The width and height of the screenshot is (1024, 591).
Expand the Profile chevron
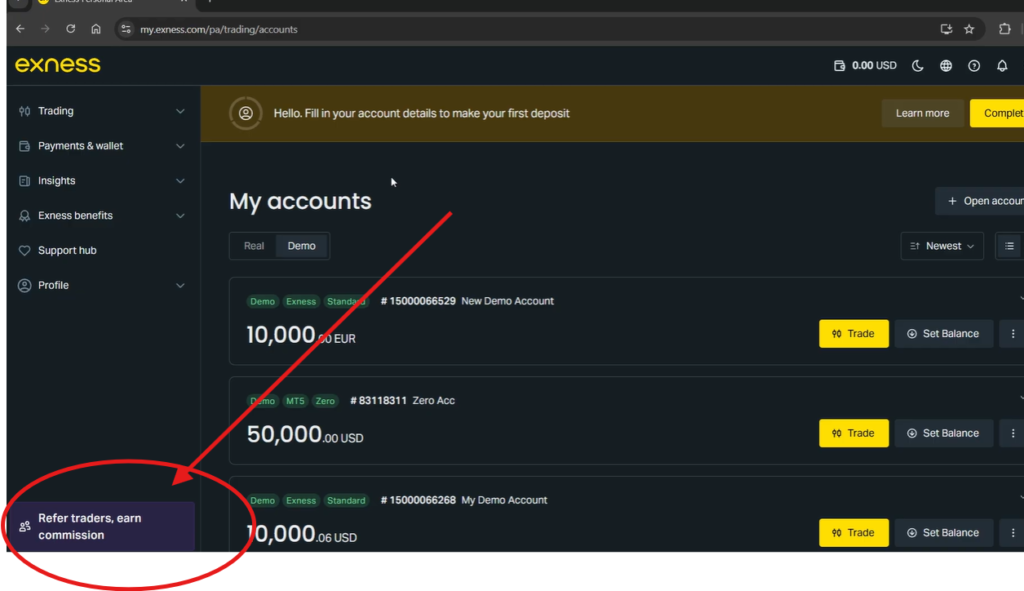(x=180, y=285)
